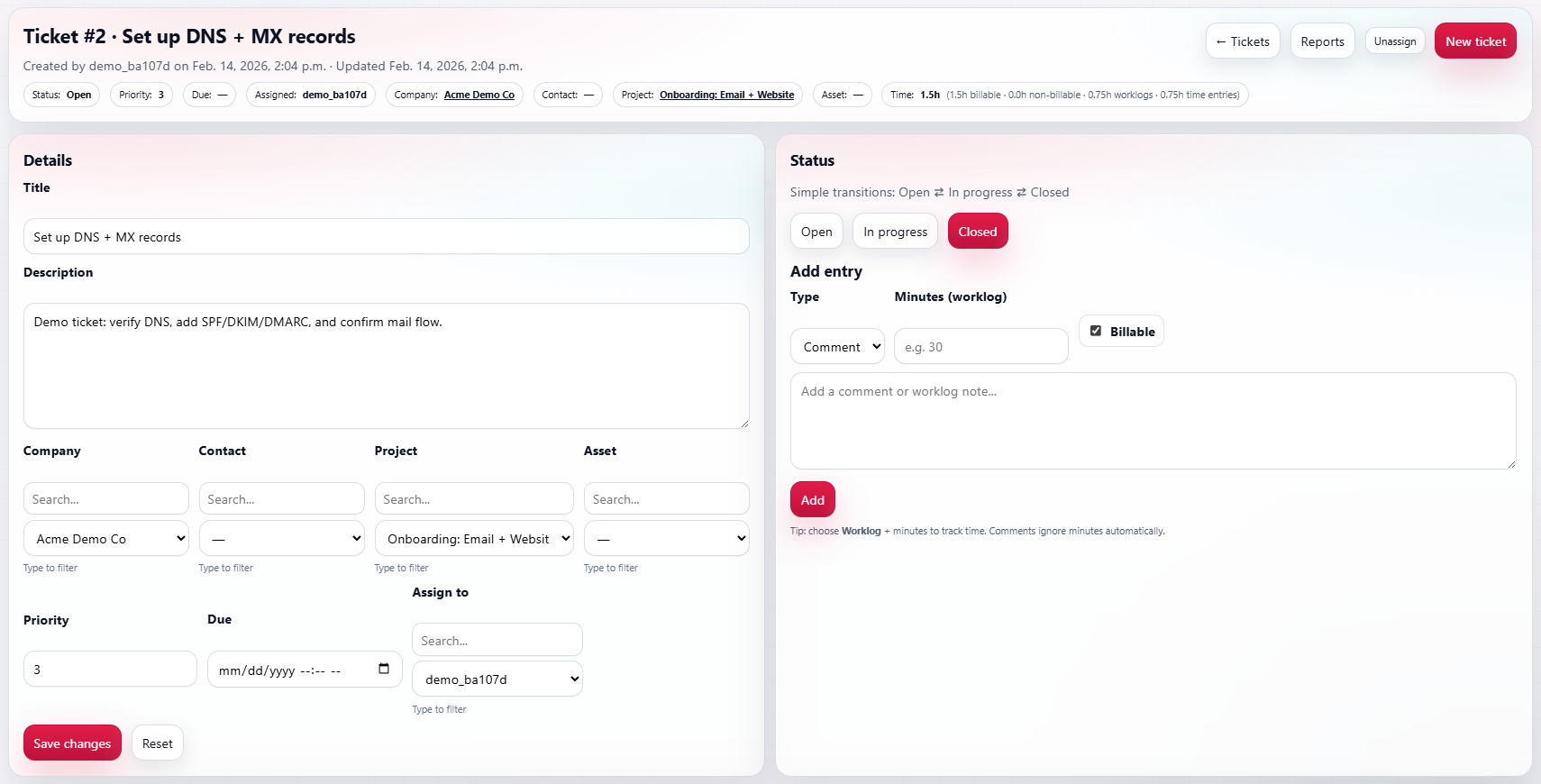Click the Assigned: demo_ba107d chip
This screenshot has height=784, width=1541.
coord(311,95)
